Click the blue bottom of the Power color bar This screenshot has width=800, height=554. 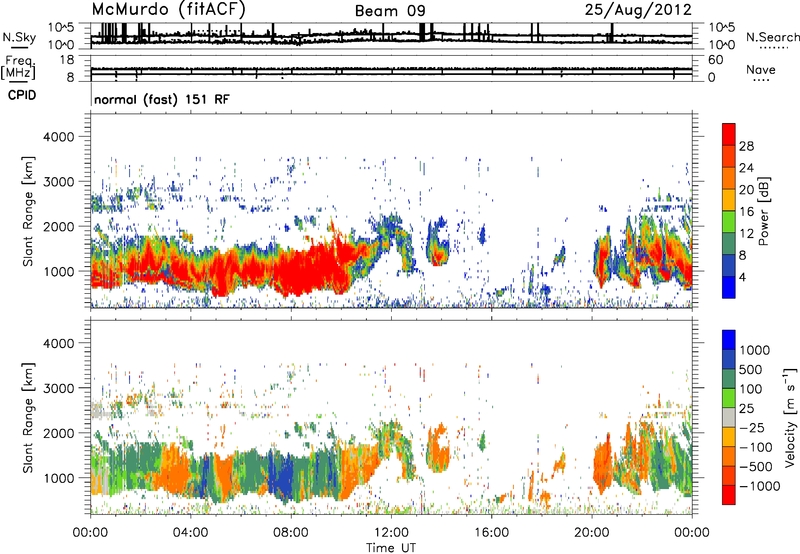click(729, 287)
